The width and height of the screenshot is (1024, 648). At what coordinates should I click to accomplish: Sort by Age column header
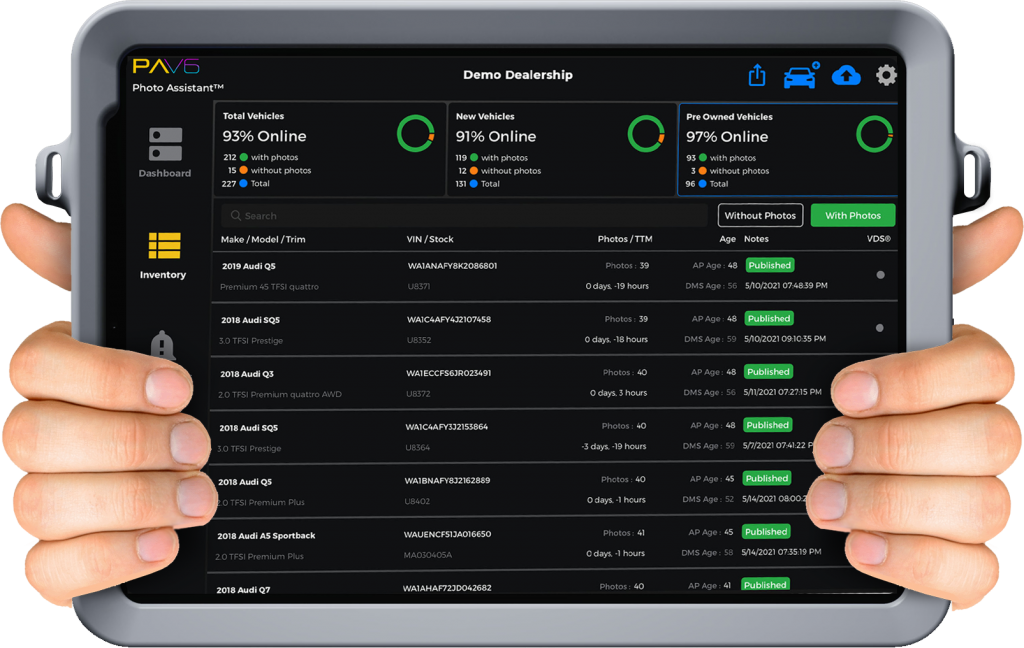(x=728, y=239)
